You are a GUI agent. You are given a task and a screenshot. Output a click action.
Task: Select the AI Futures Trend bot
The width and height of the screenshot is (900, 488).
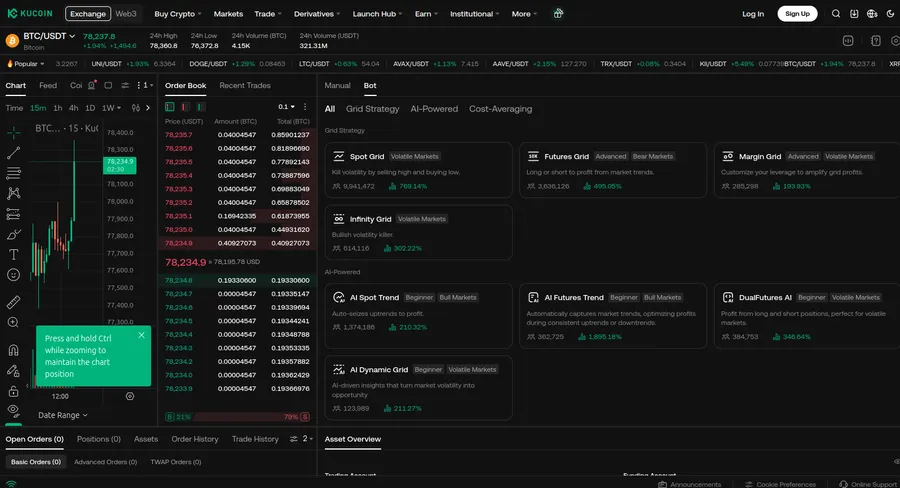[x=613, y=316]
